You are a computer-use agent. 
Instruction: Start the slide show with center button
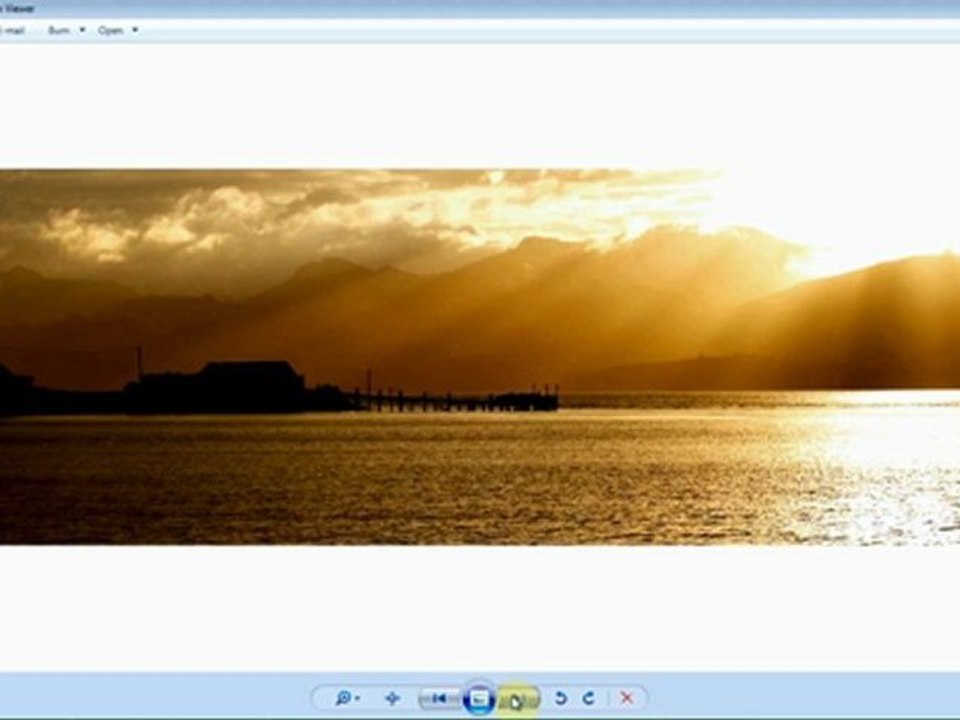[479, 698]
